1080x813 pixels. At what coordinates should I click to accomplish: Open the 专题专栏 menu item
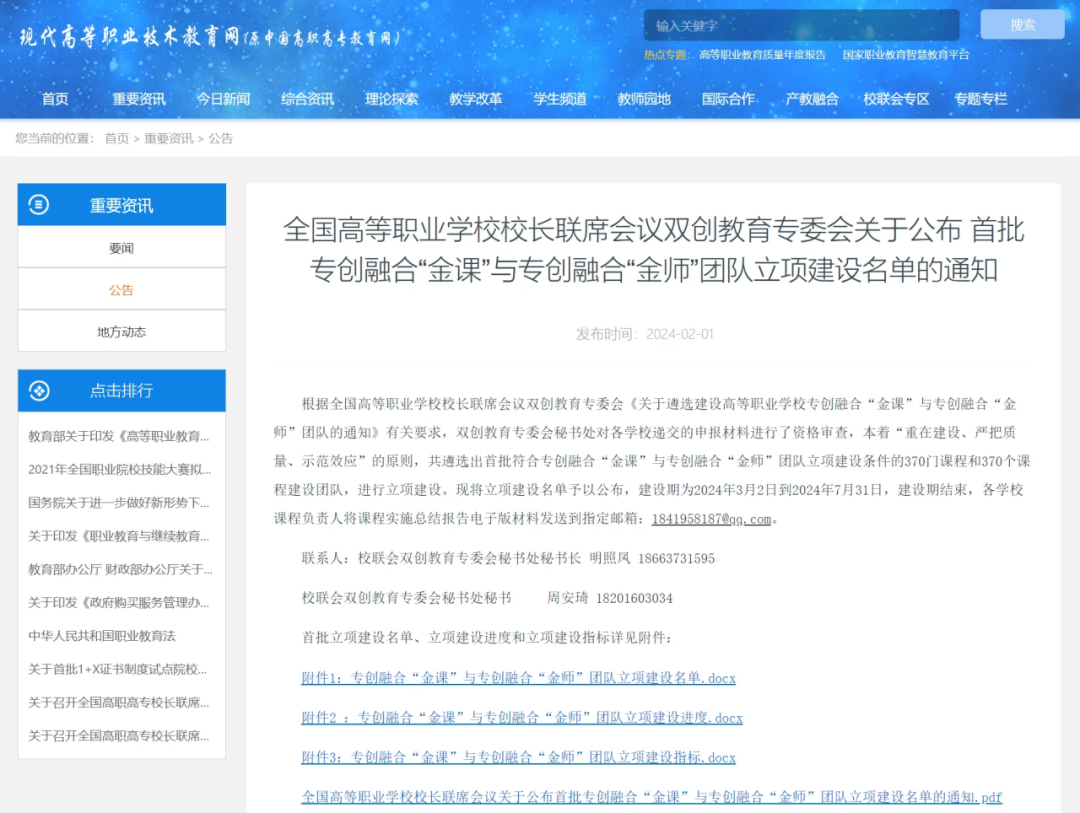pyautogui.click(x=981, y=99)
